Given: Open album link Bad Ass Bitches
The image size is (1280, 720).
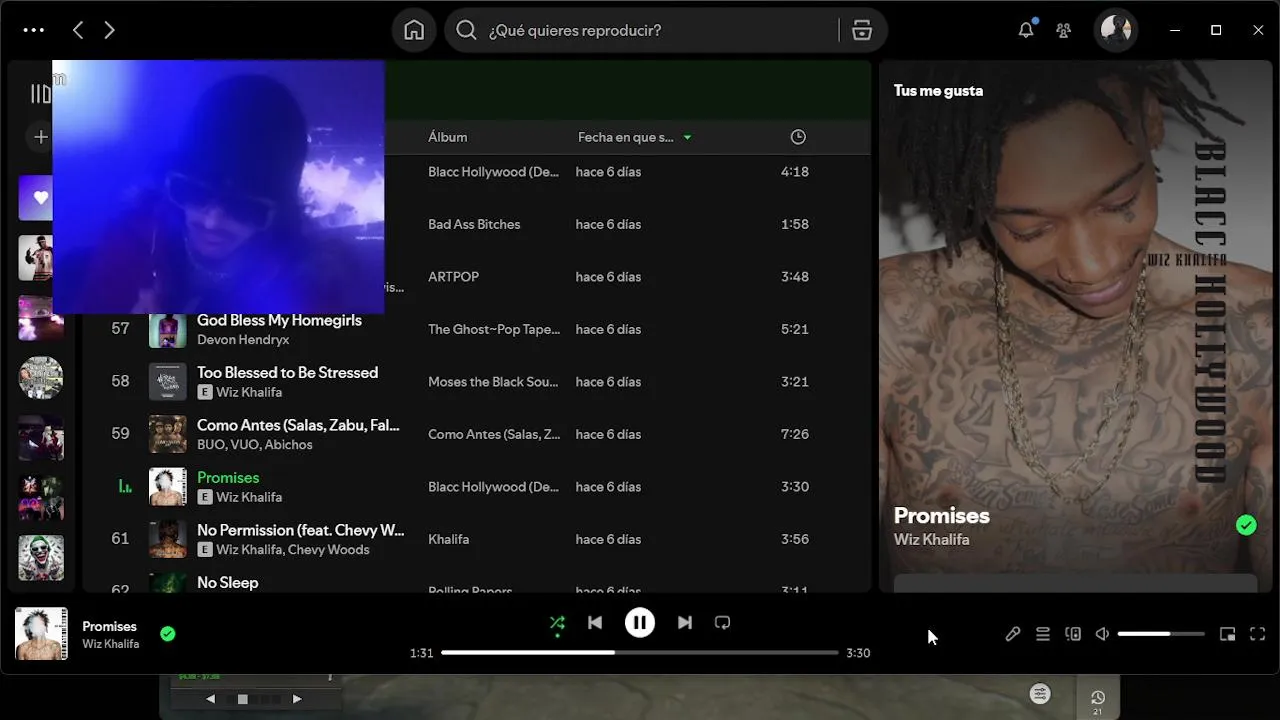Looking at the screenshot, I should point(474,224).
